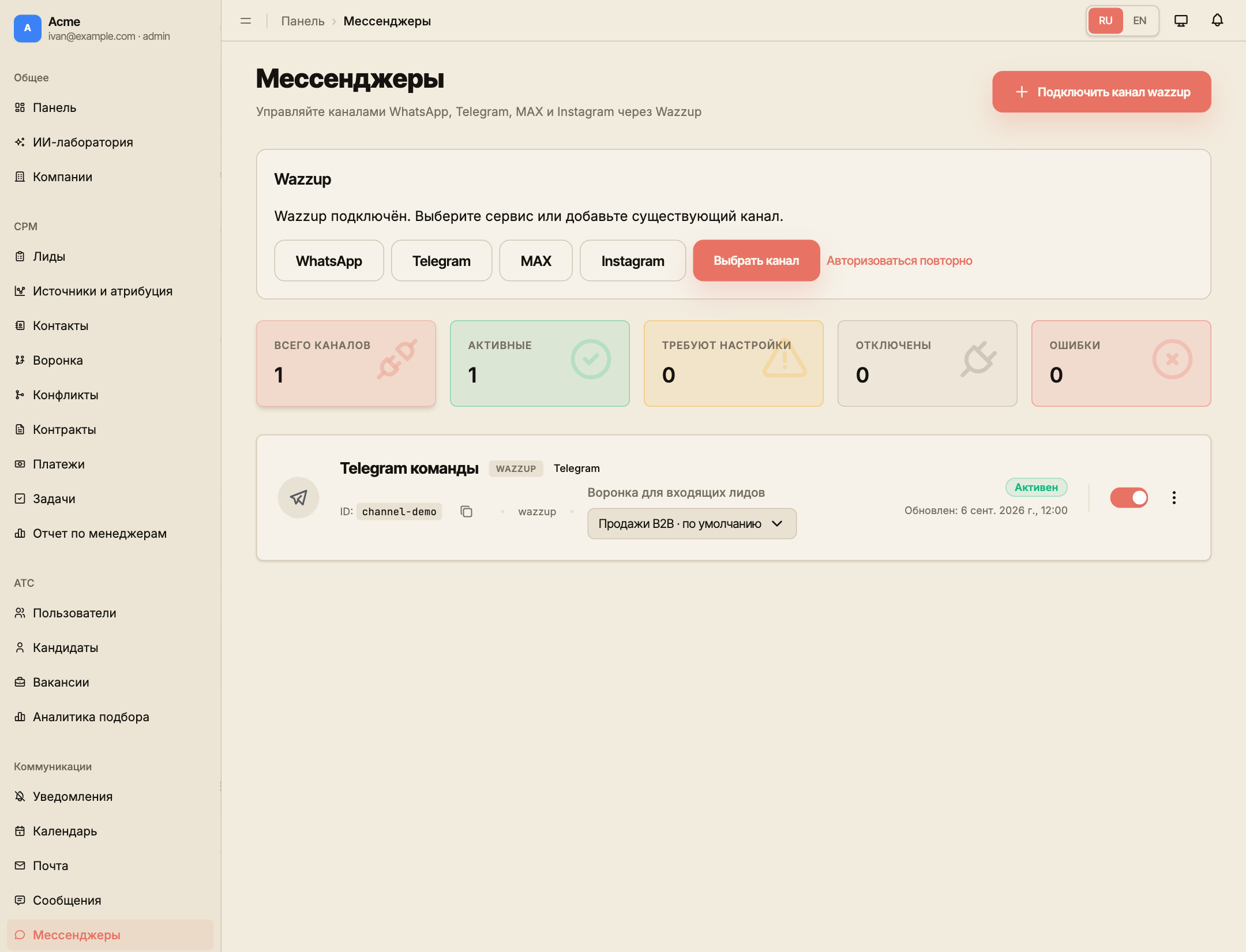Click the Почта envelope icon
Screen dimensions: 1246x952
tap(20, 865)
